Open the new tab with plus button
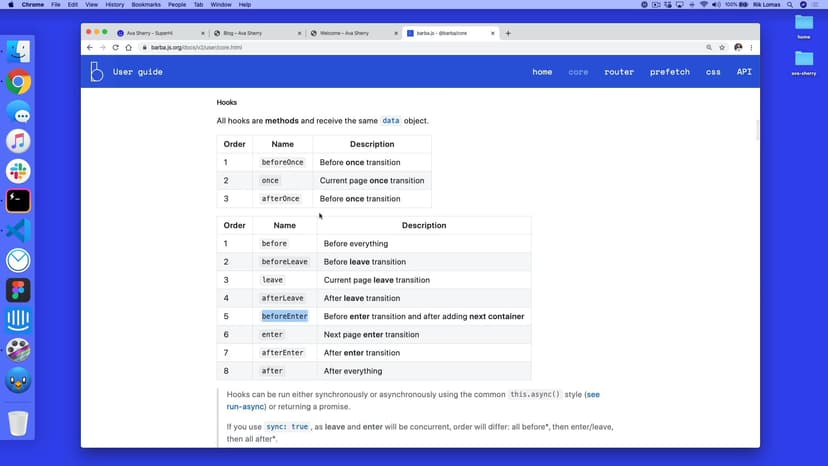Screen dimensions: 828x466 [508, 33]
